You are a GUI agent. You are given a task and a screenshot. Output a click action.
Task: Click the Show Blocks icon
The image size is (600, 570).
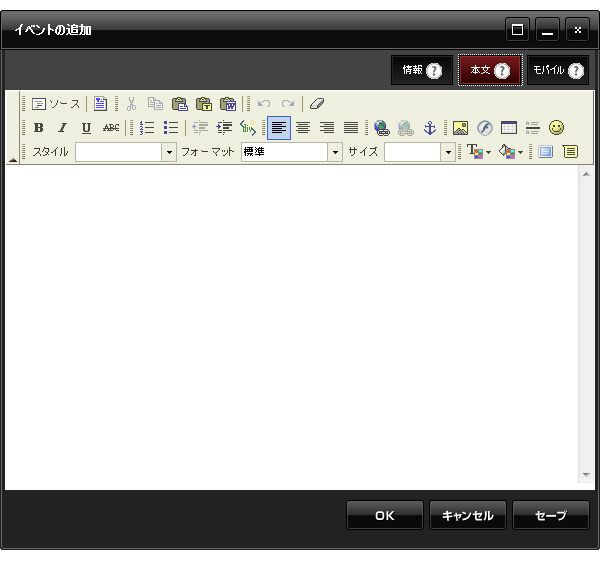pos(570,152)
